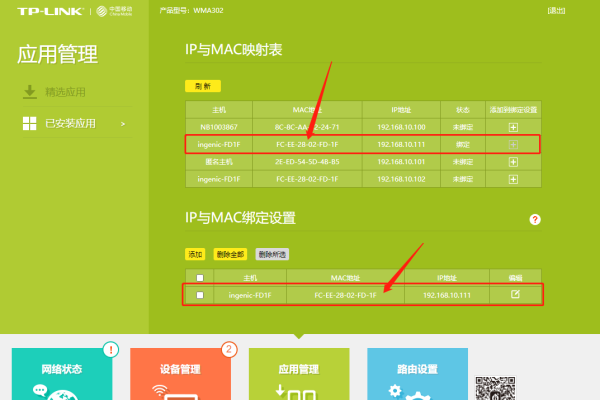This screenshot has height=400, width=600.
Task: Open the red question mark help
Action: (x=535, y=219)
